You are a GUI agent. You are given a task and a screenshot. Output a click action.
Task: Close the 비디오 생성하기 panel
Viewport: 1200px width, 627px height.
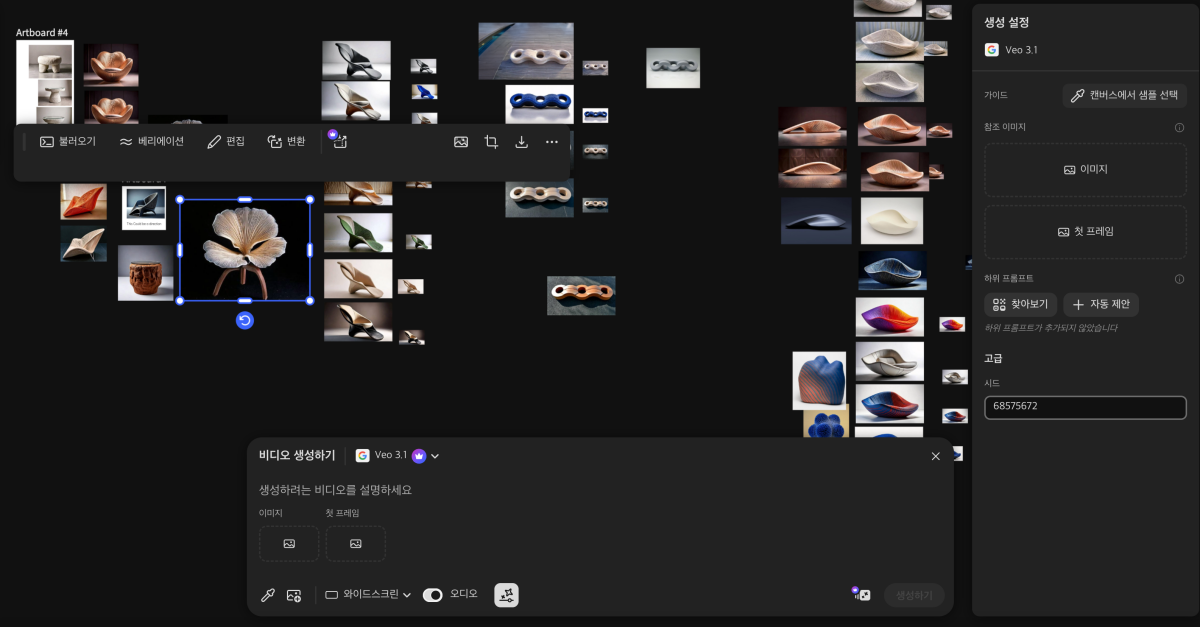936,456
